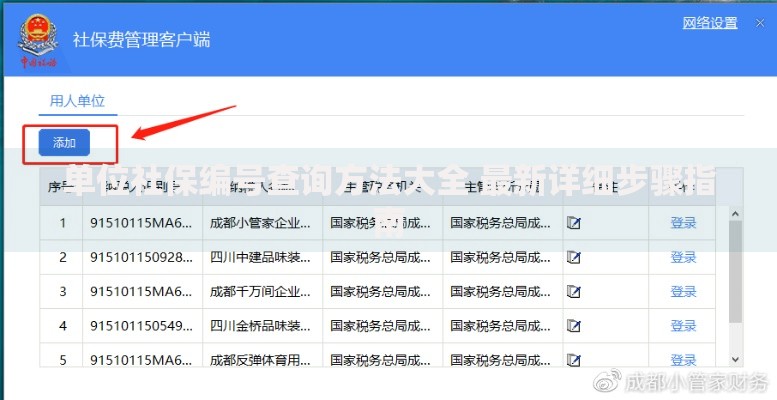Log in to 成都千万间企业 via 登录
The height and width of the screenshot is (400, 777).
click(683, 292)
